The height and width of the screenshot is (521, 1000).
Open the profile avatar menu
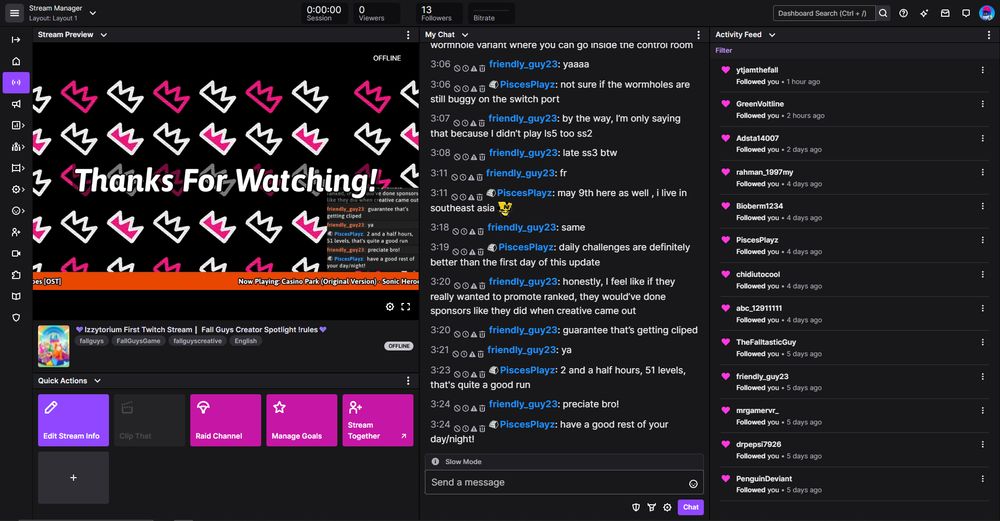pyautogui.click(x=987, y=13)
